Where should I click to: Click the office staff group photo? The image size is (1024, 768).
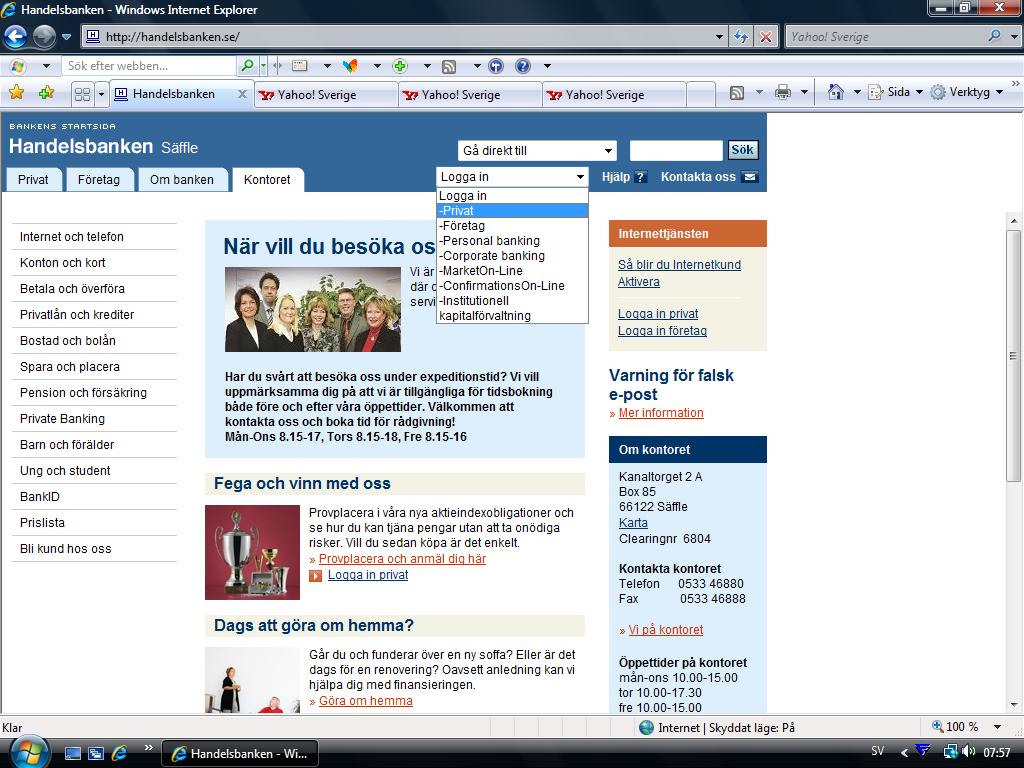tap(313, 310)
